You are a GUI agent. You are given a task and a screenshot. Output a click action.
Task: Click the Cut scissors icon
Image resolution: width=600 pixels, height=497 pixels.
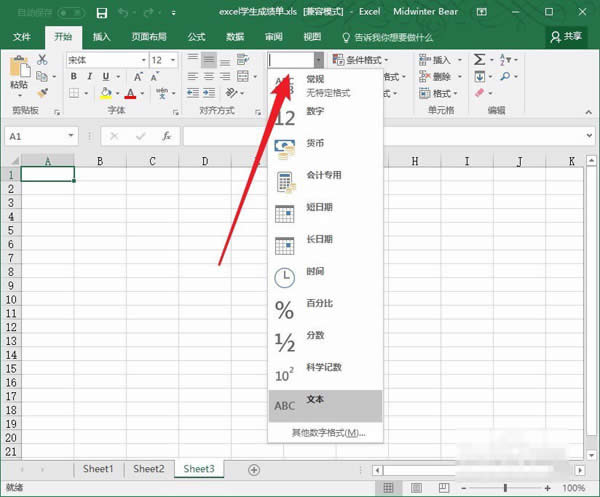[42, 60]
